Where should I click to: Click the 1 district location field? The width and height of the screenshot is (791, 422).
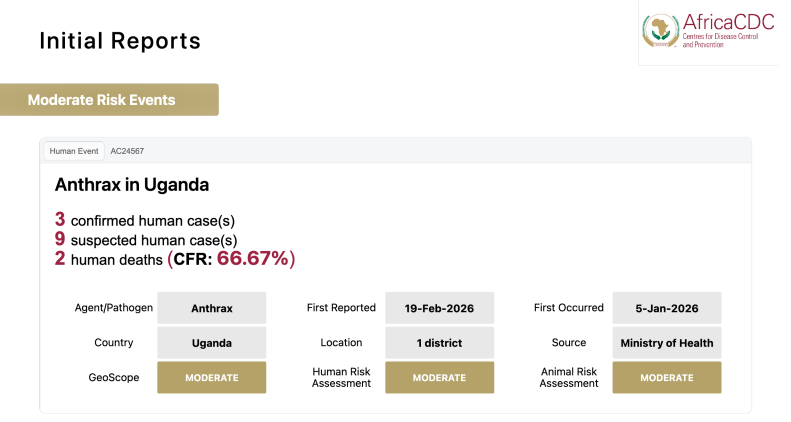pos(439,343)
